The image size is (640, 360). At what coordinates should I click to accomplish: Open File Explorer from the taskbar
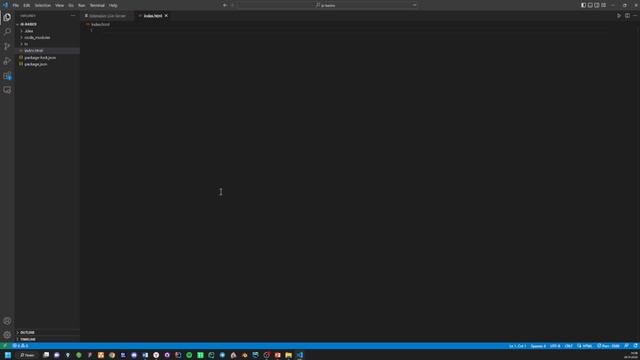click(289, 355)
